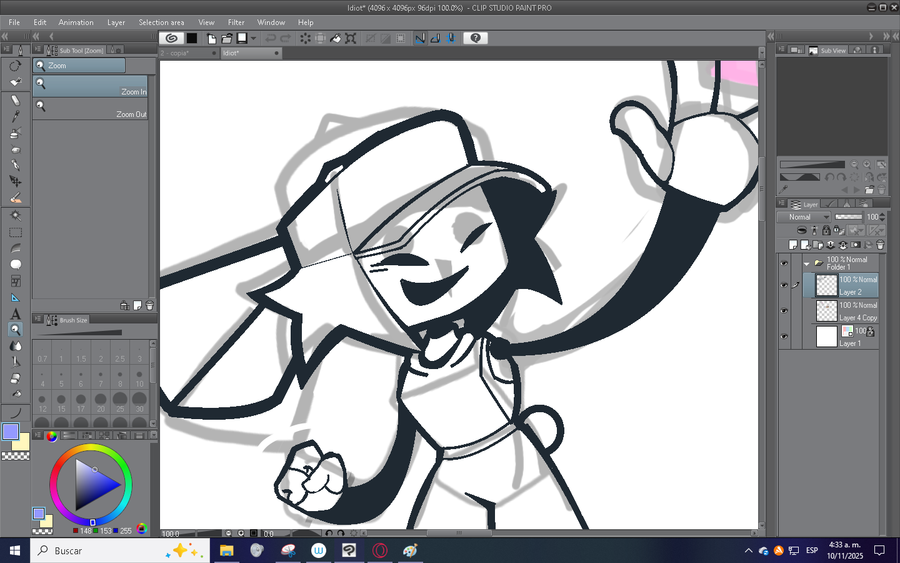Image resolution: width=900 pixels, height=563 pixels.
Task: Click the eyedropper icon in Sub View panel
Action: [x=783, y=189]
